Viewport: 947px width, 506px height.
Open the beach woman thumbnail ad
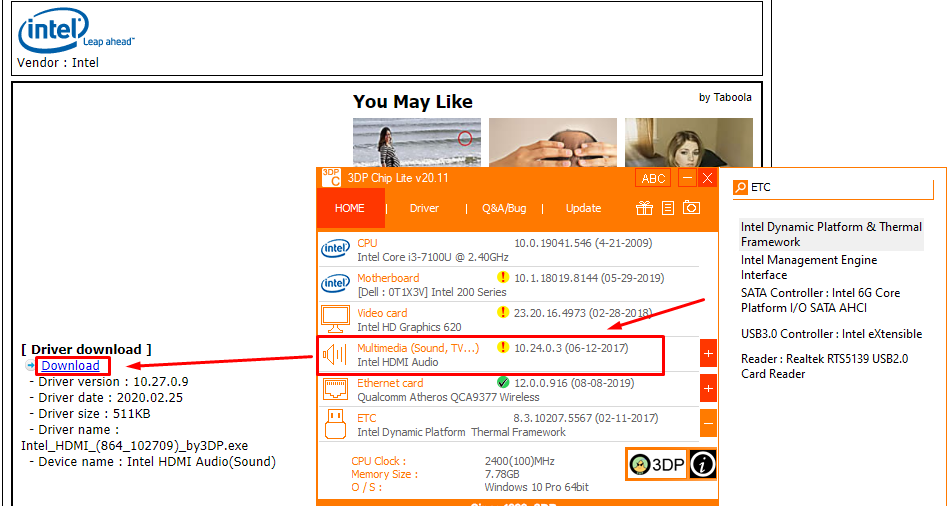pyautogui.click(x=417, y=143)
